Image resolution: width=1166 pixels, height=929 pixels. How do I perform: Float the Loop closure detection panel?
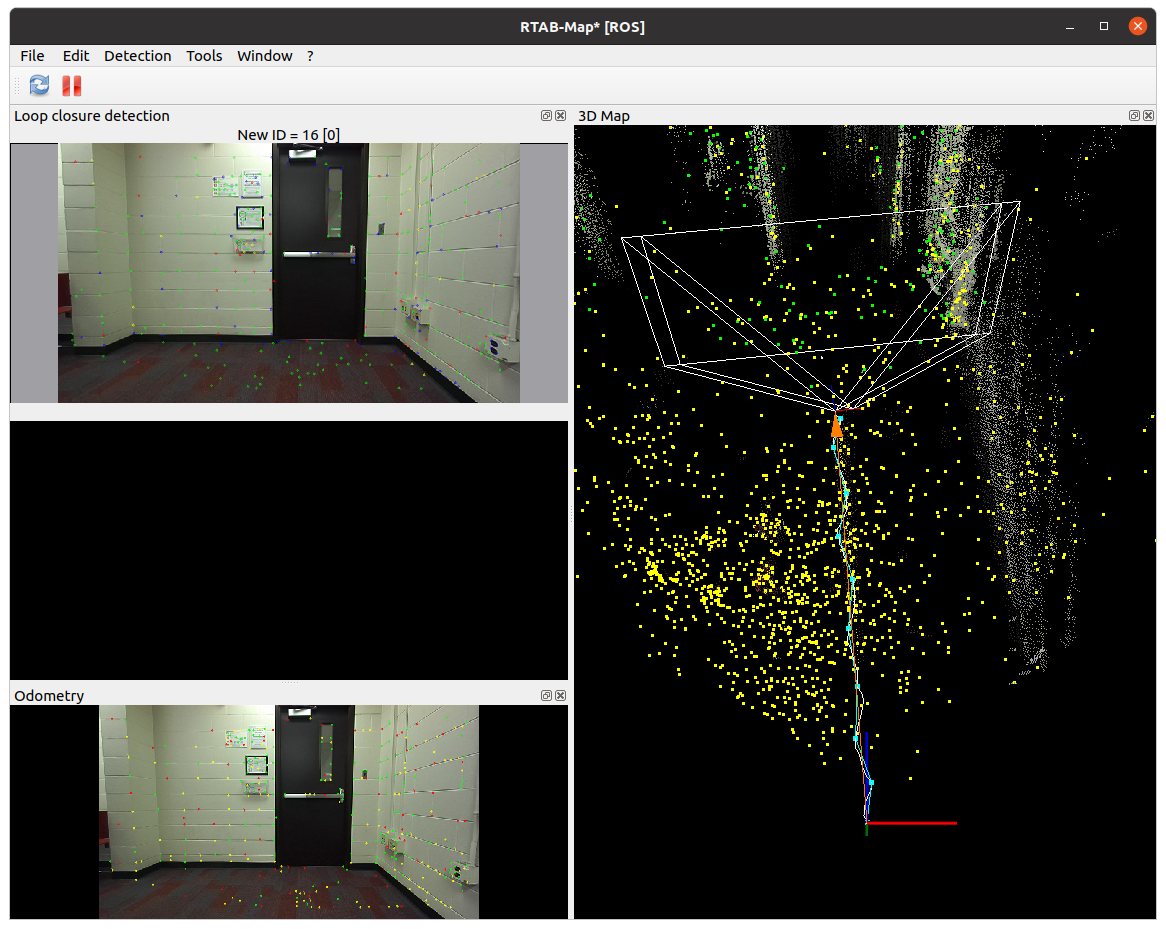(546, 116)
